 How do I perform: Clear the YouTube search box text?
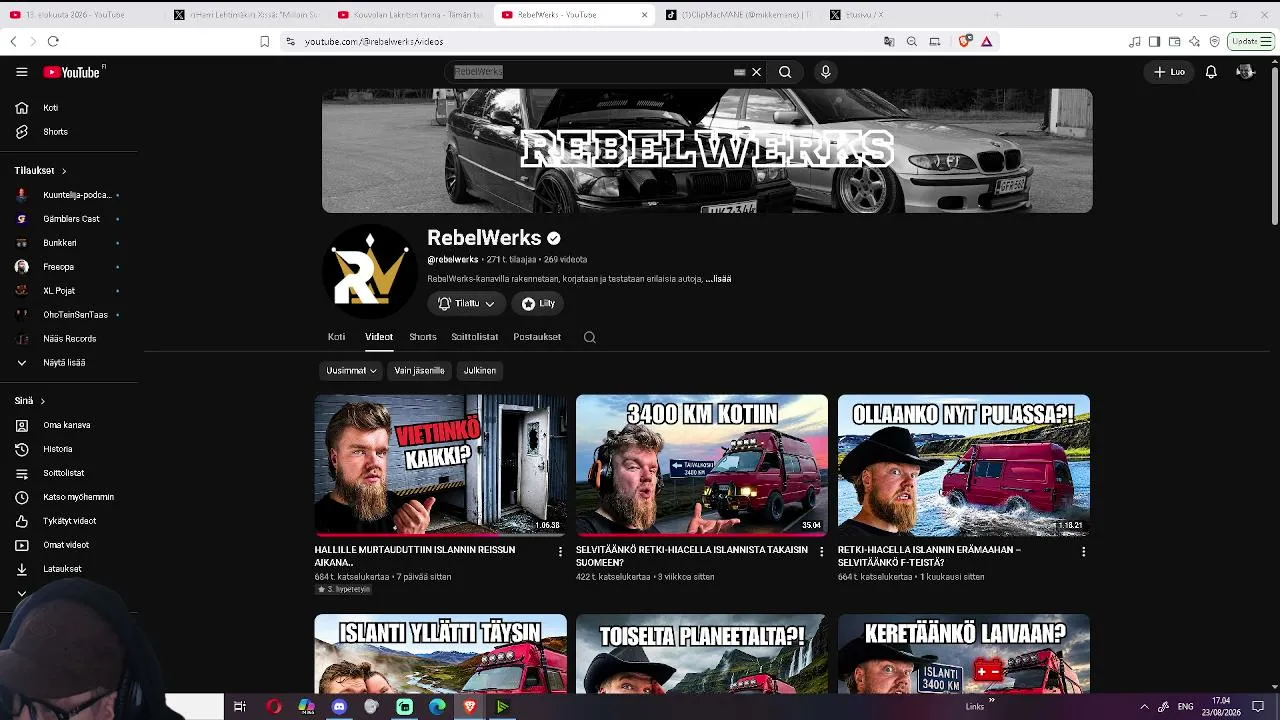click(756, 72)
